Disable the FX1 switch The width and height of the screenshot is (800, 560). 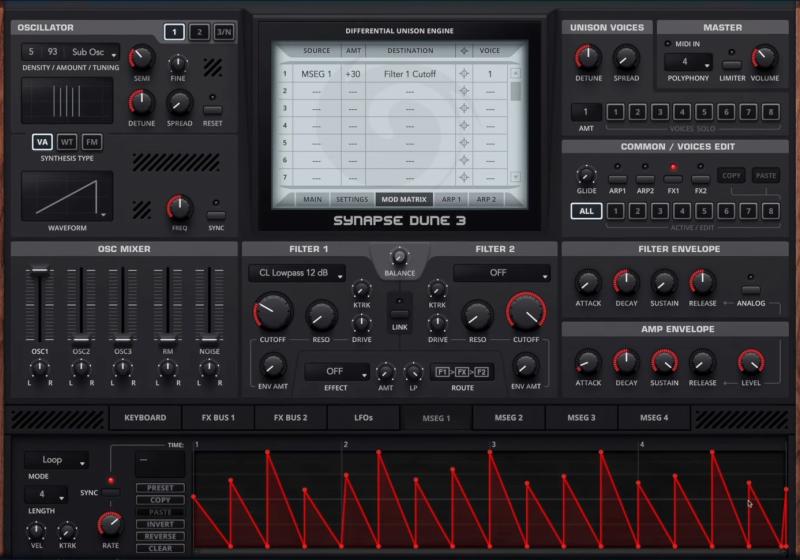tap(673, 179)
